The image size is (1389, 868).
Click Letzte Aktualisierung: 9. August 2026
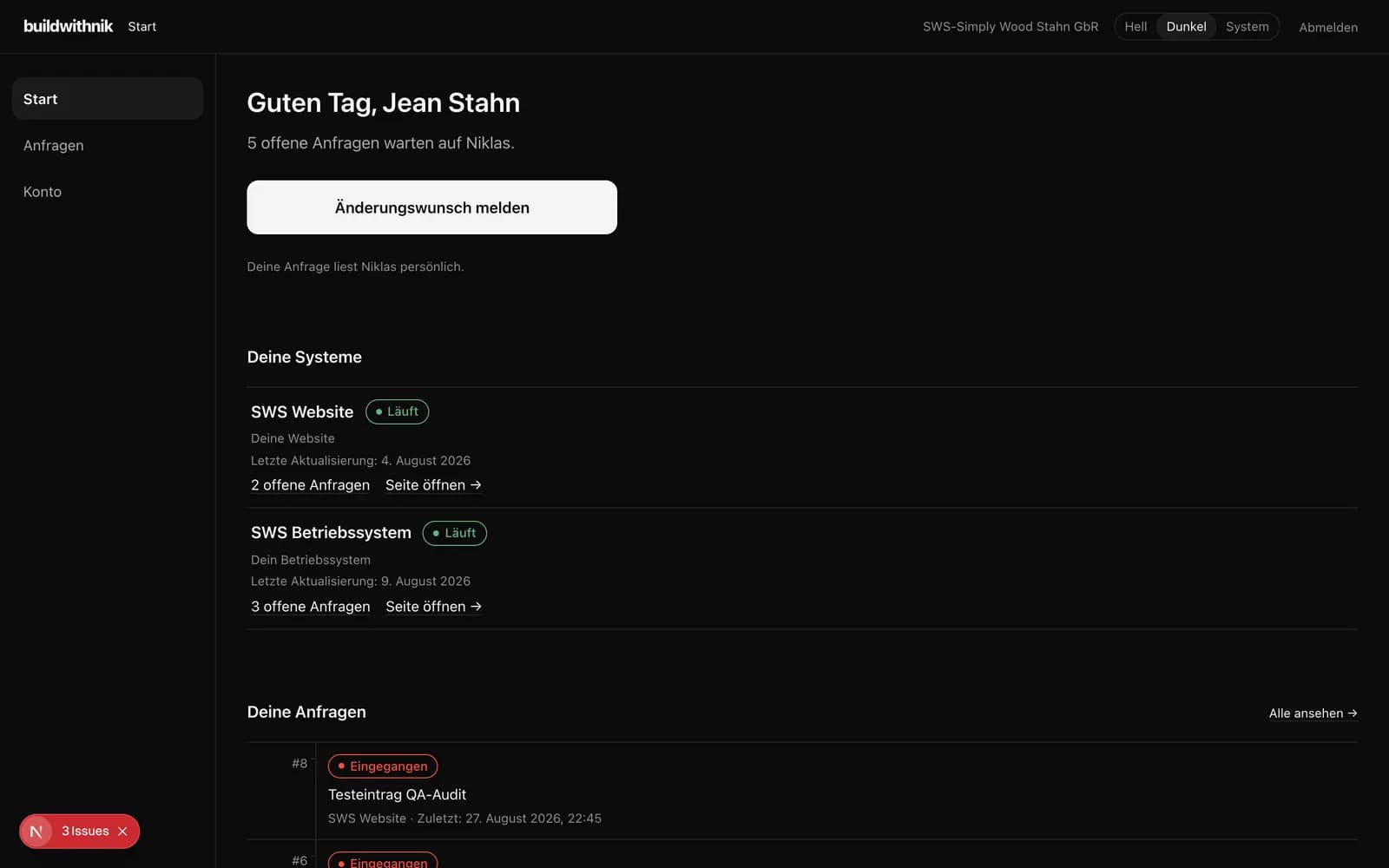pyautogui.click(x=360, y=582)
